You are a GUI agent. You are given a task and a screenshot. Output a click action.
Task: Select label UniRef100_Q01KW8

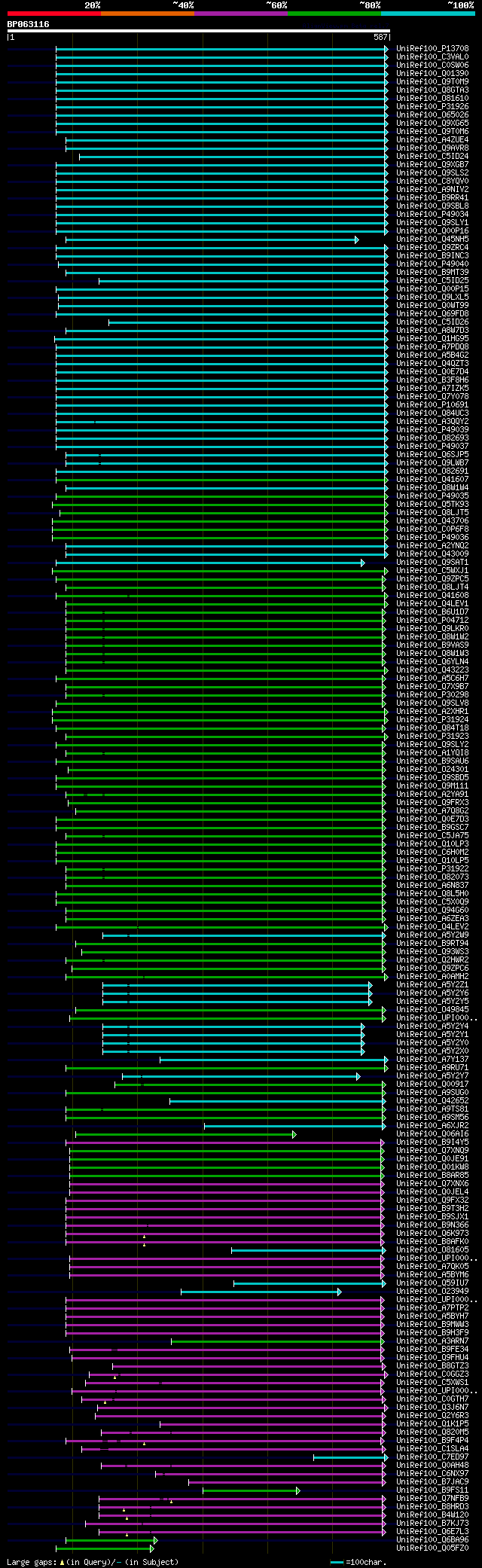click(432, 1167)
